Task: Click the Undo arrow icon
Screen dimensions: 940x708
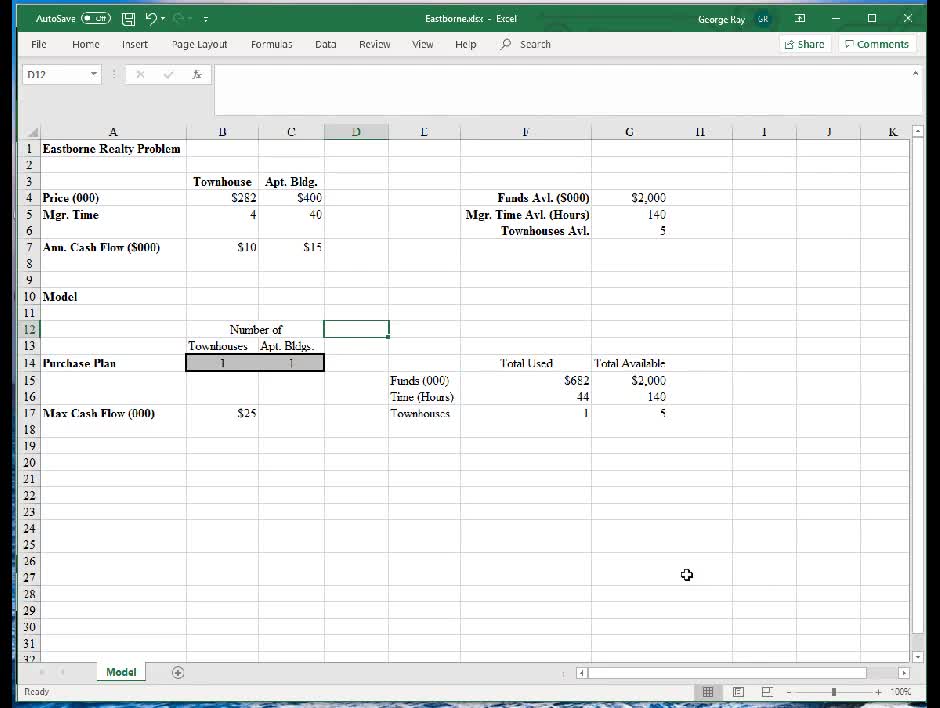Action: (150, 19)
